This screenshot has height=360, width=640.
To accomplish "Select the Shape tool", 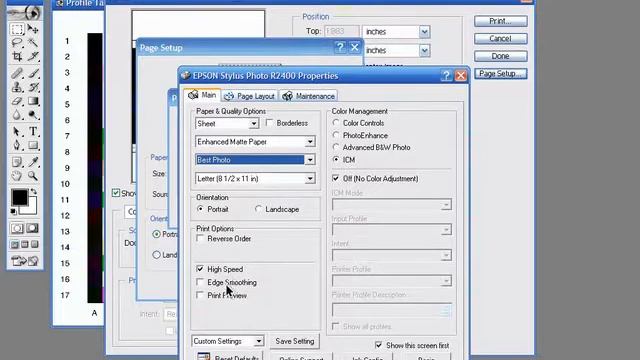I will [x=33, y=145].
